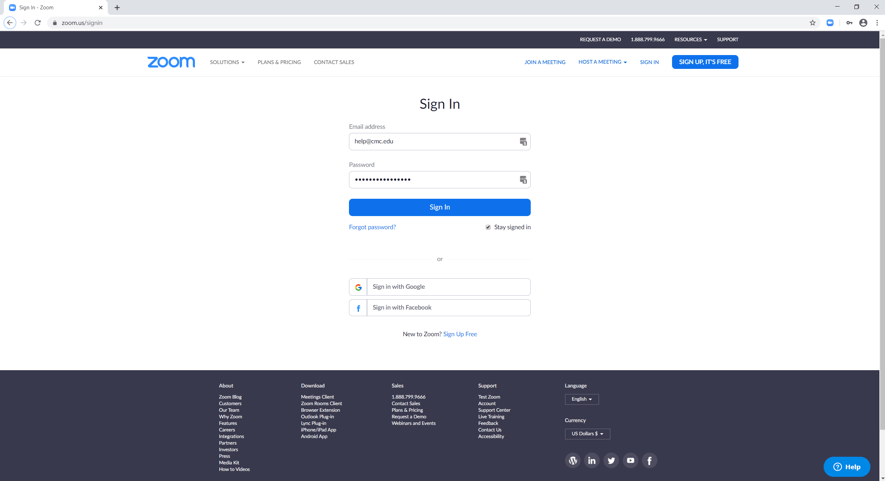This screenshot has width=885, height=481.
Task: Click Sign Up, It's Free button
Action: tap(705, 62)
